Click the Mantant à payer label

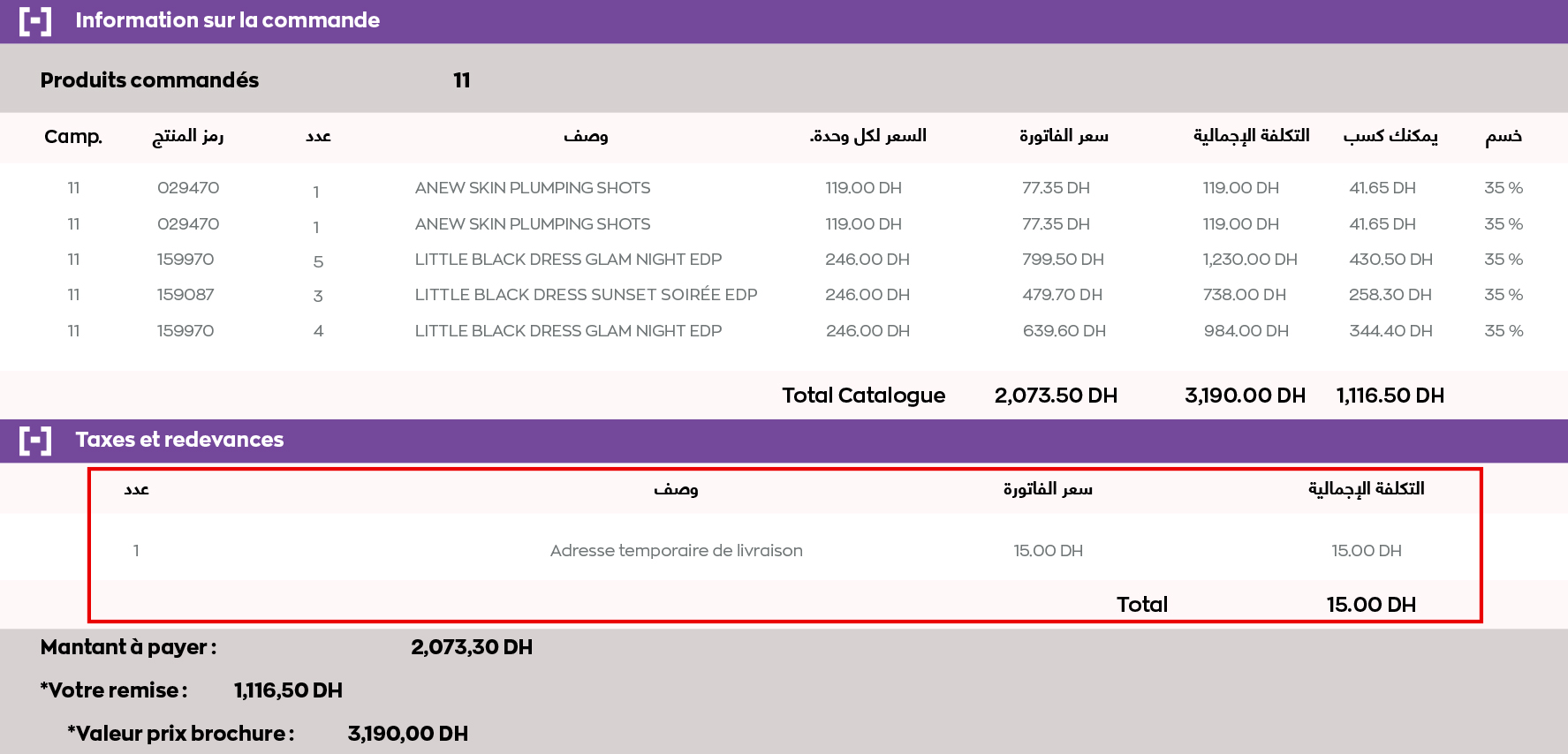[x=128, y=647]
